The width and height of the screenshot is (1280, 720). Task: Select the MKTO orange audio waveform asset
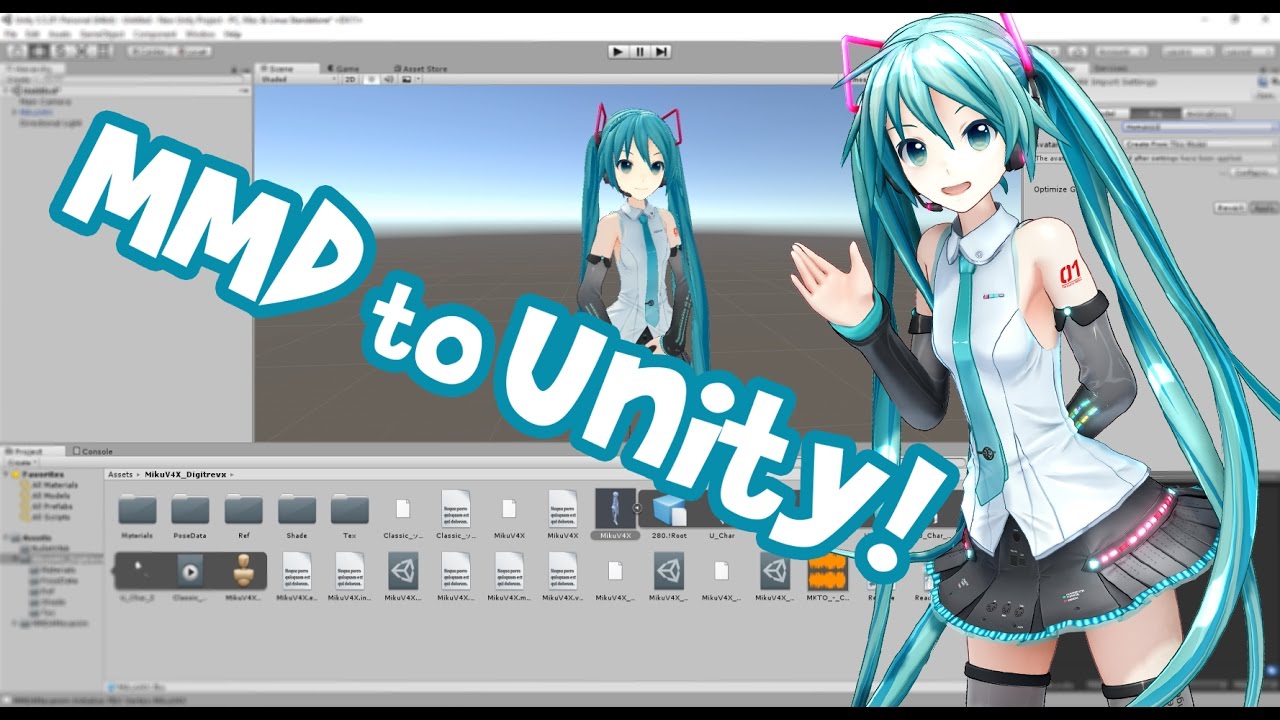(x=827, y=571)
